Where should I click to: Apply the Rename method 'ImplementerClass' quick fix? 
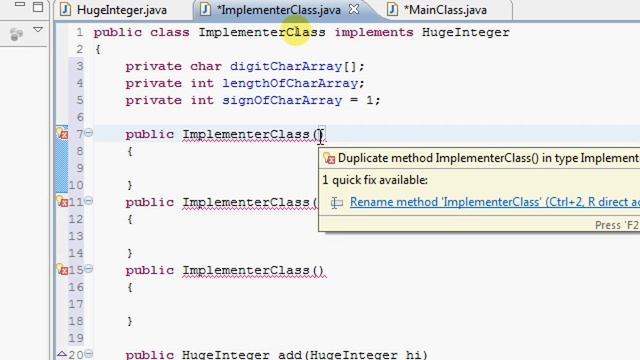coord(495,202)
